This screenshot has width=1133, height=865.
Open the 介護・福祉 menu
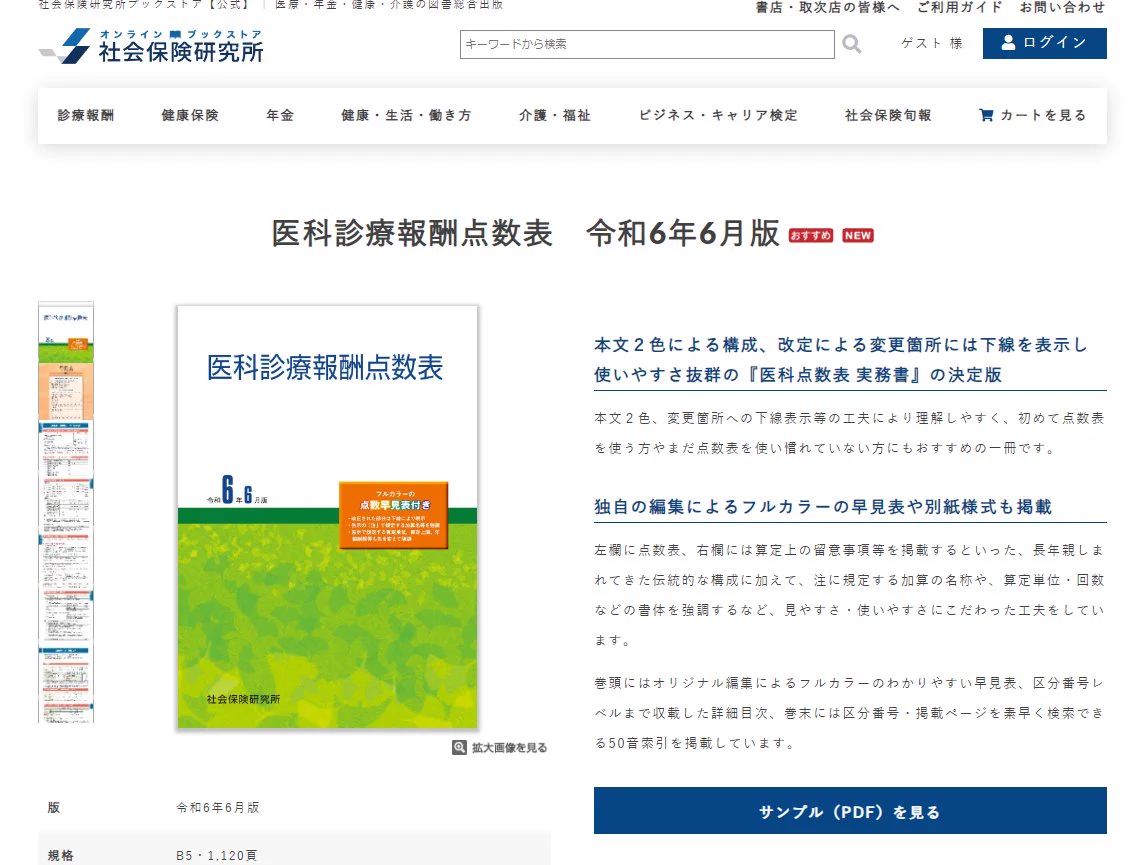[x=555, y=116]
